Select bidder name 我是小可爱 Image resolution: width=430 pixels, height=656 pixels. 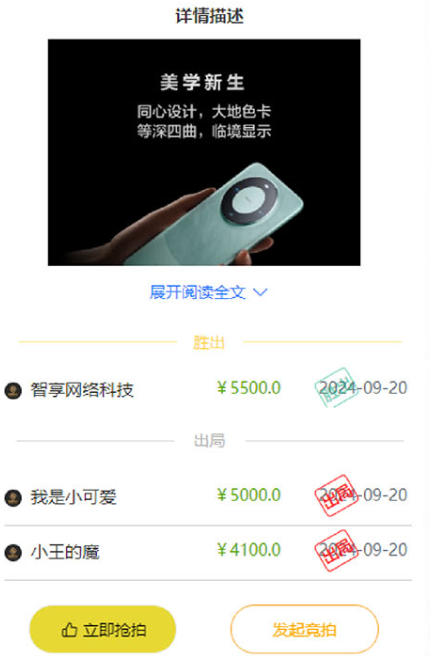pyautogui.click(x=73, y=497)
